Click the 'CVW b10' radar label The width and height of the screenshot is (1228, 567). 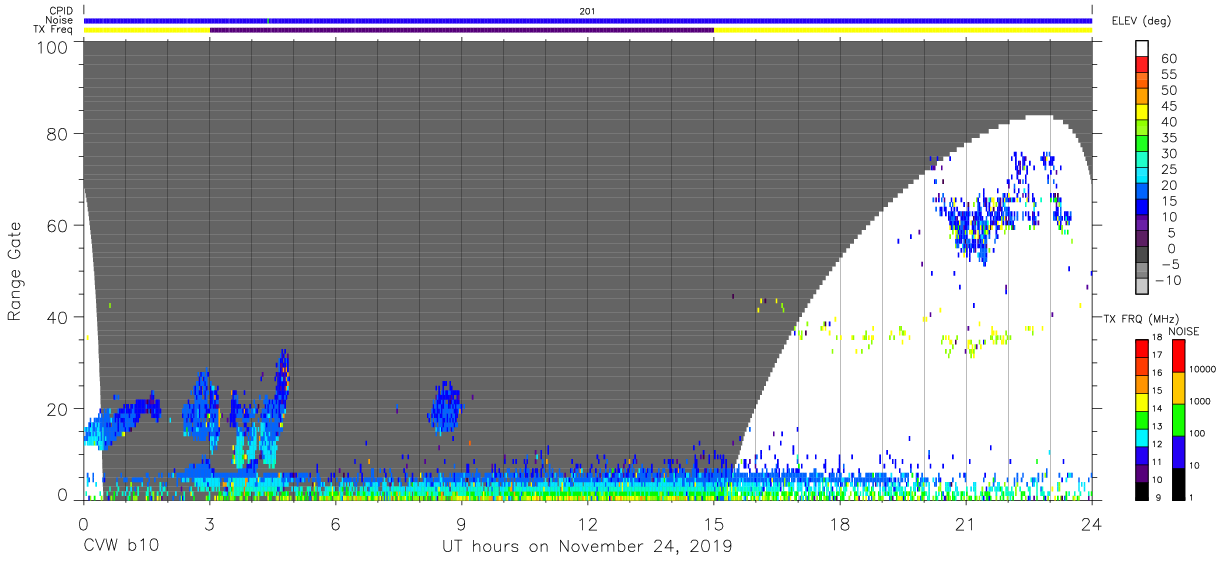point(120,546)
